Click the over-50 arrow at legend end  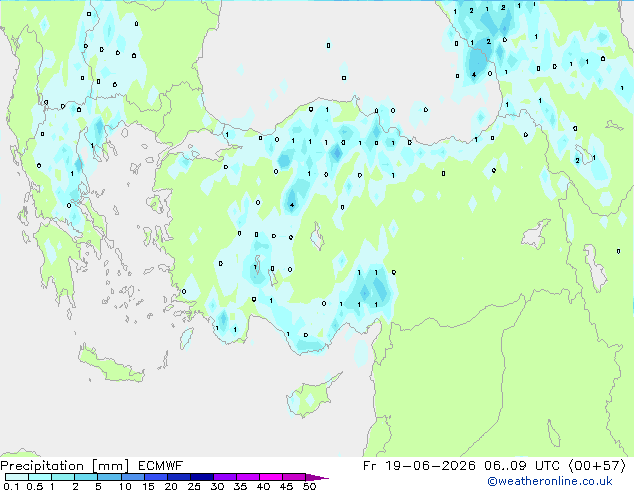click(317, 477)
